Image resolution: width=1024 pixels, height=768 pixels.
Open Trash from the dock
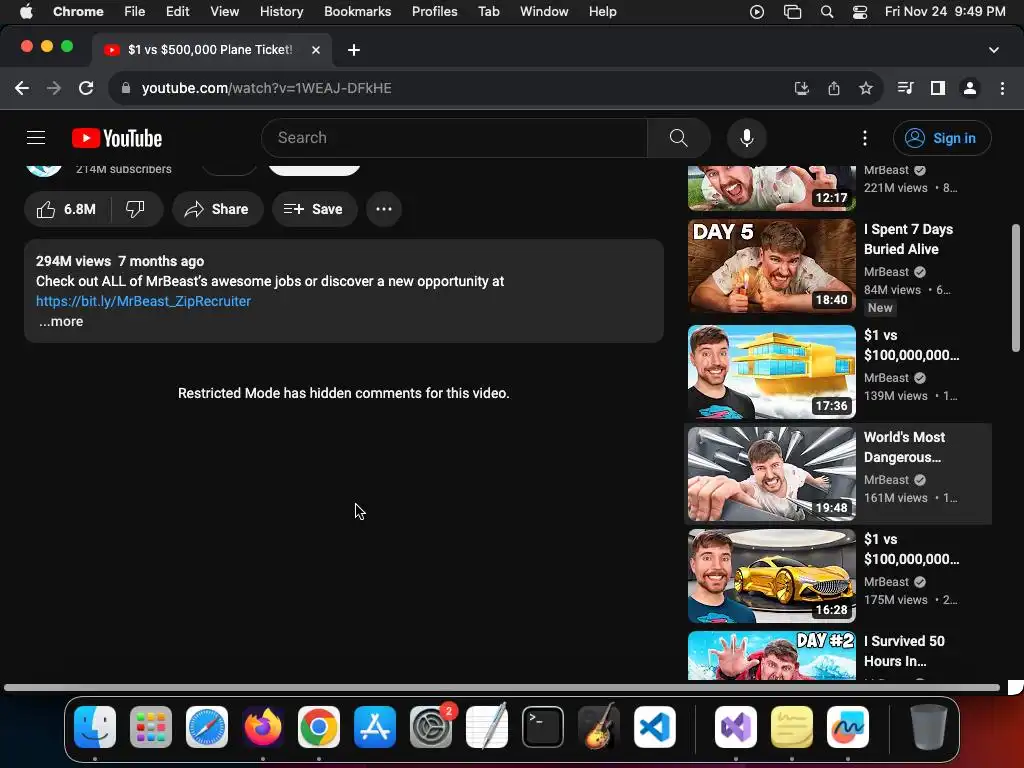click(x=929, y=727)
